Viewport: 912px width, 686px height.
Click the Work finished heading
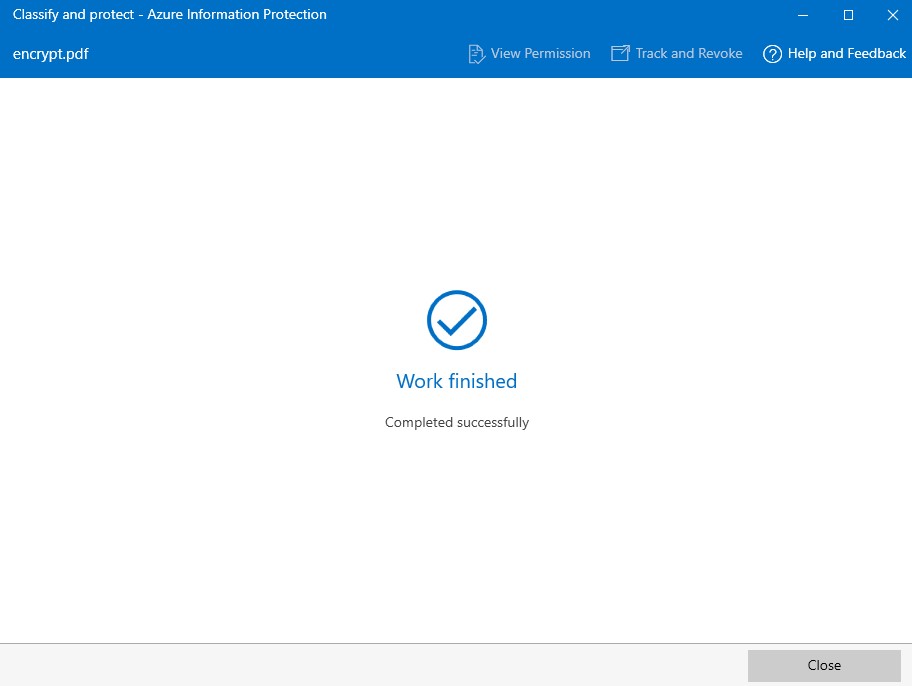tap(457, 381)
